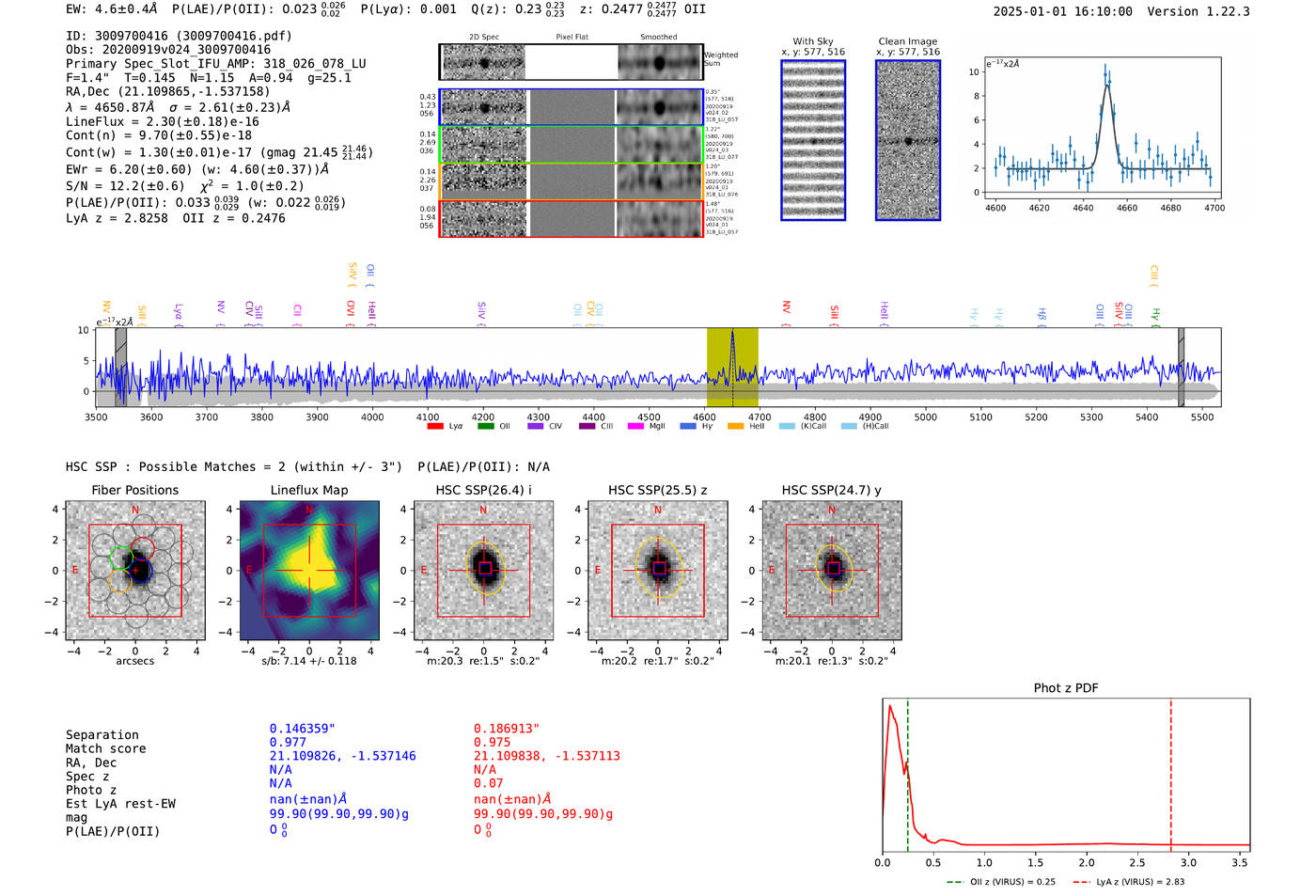Open the Fiber Positions image
This screenshot has height=896, width=1316.
click(x=135, y=571)
